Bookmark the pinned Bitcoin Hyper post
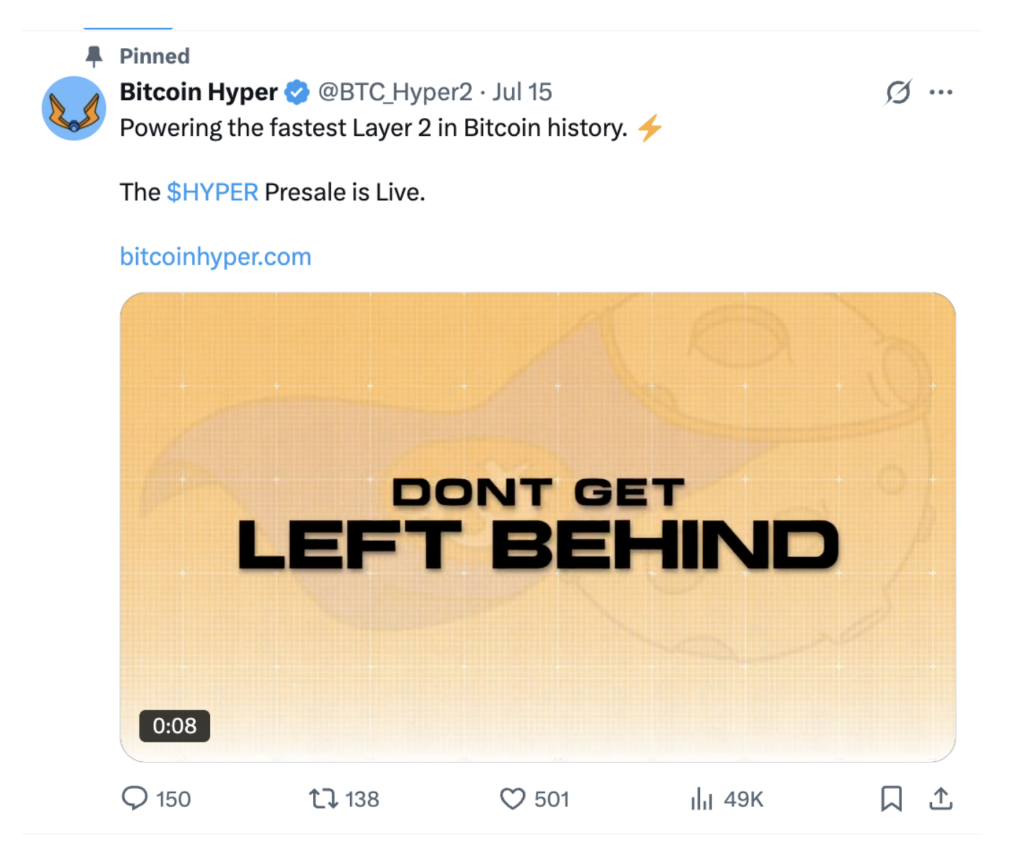Viewport: 1024px width, 848px height. [x=891, y=798]
